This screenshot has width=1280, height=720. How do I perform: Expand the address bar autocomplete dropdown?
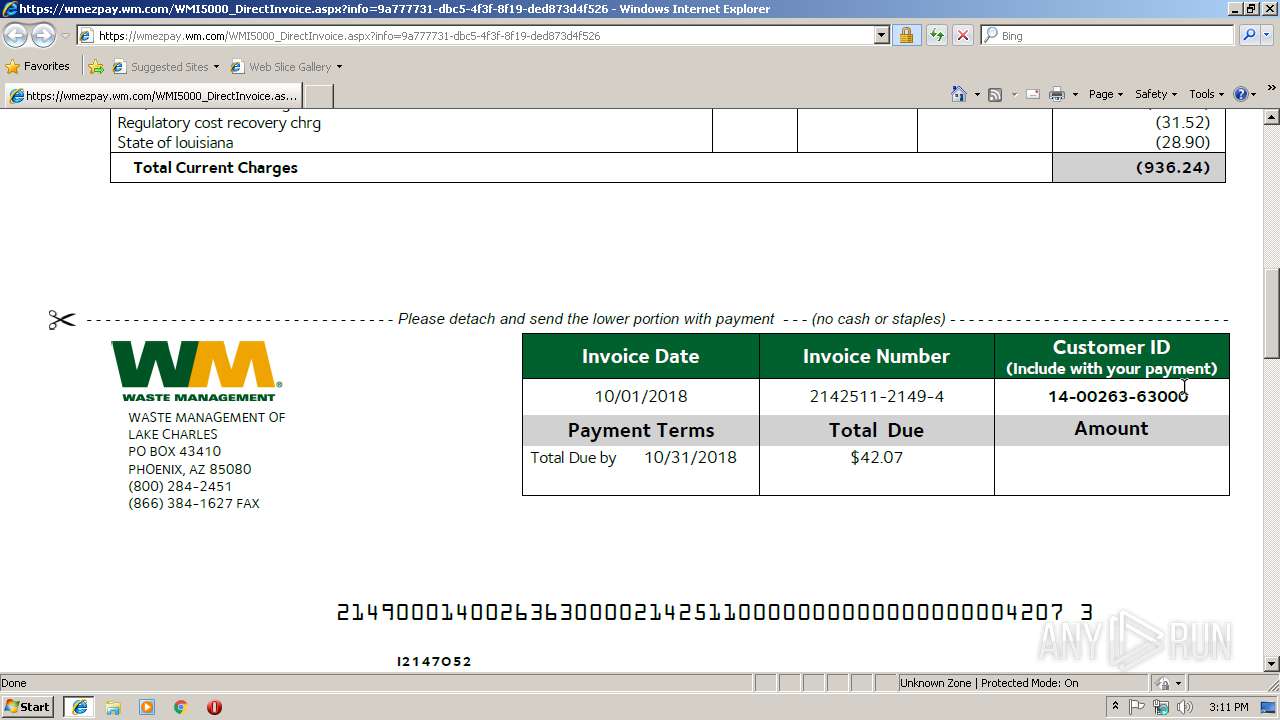pos(881,36)
